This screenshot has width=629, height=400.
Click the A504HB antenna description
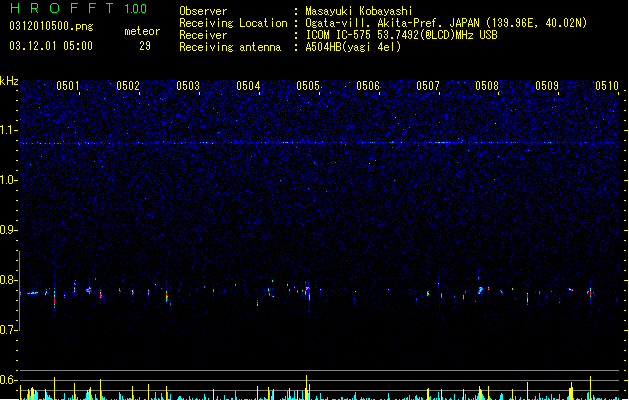coord(353,47)
